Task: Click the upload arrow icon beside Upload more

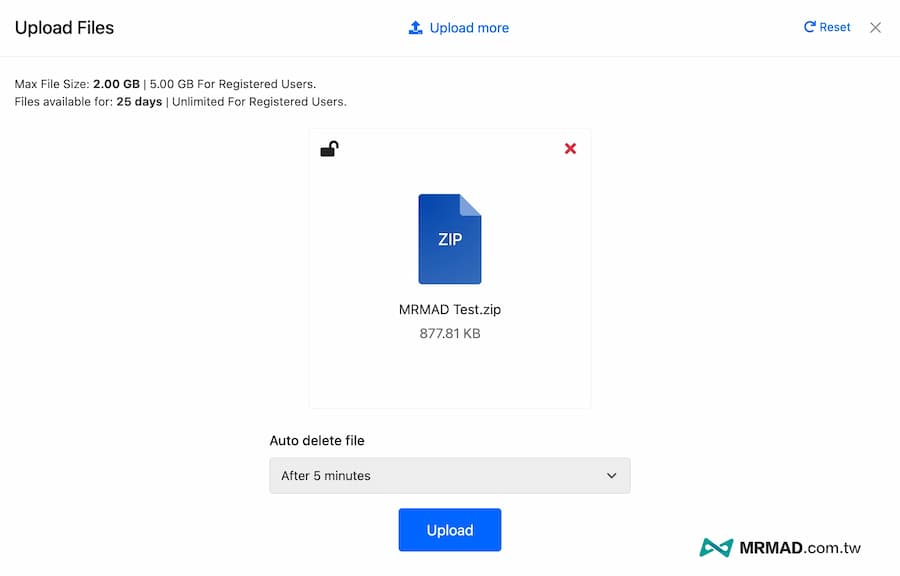Action: 416,28
